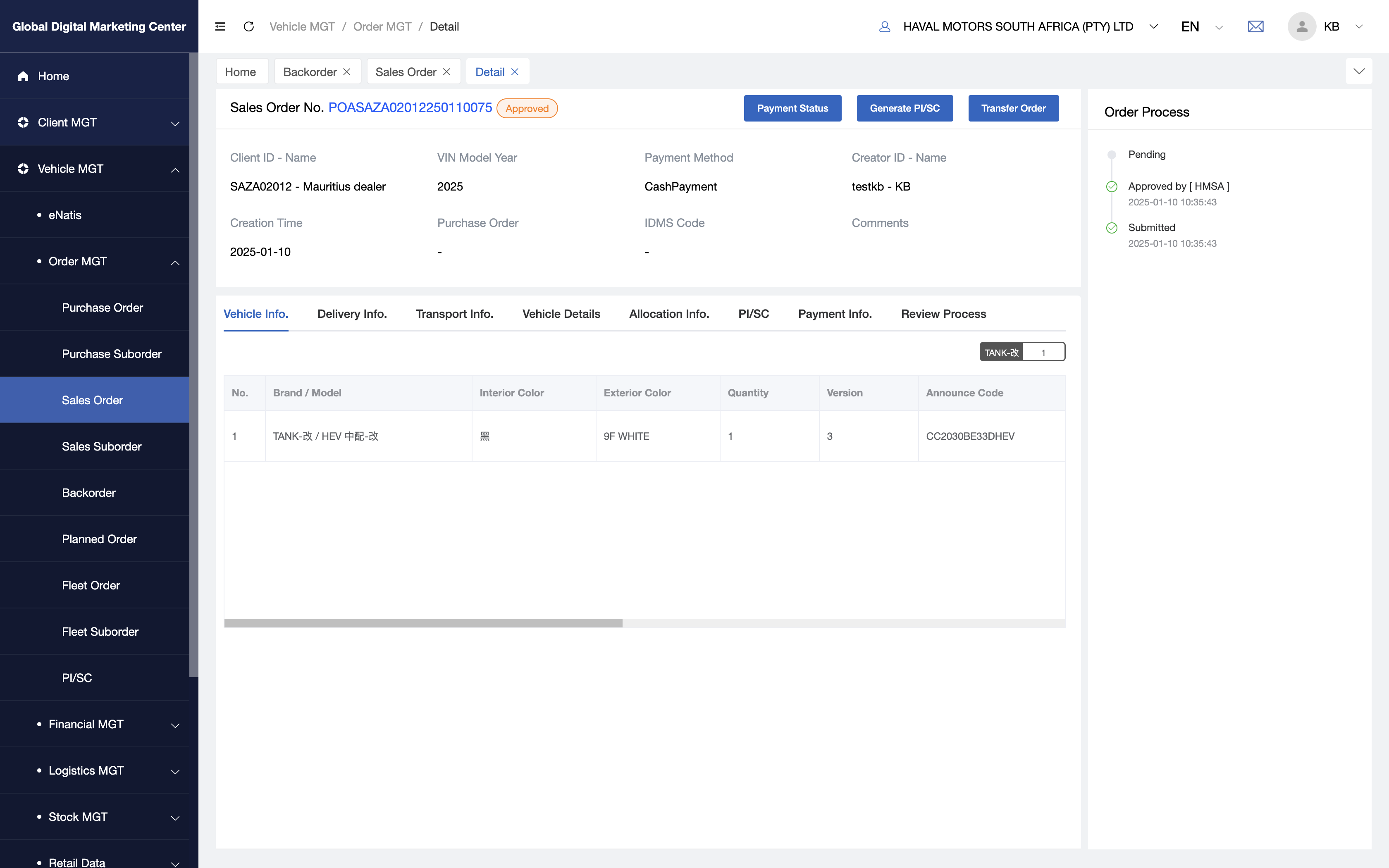Click the KB user avatar
The width and height of the screenshot is (1389, 868).
(1301, 26)
